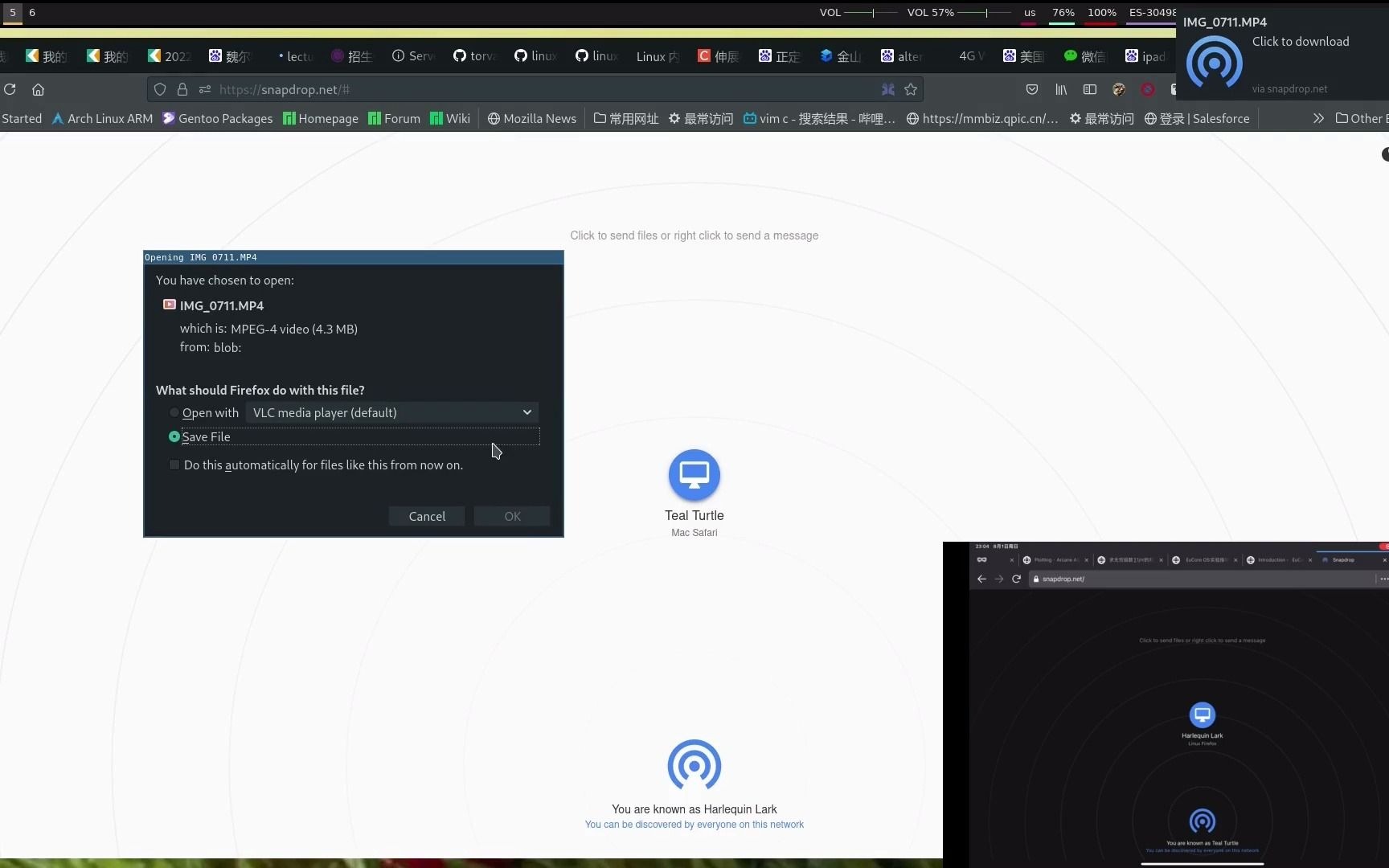The width and height of the screenshot is (1389, 868).
Task: Open the Wiki bookmark
Action: coord(450,118)
